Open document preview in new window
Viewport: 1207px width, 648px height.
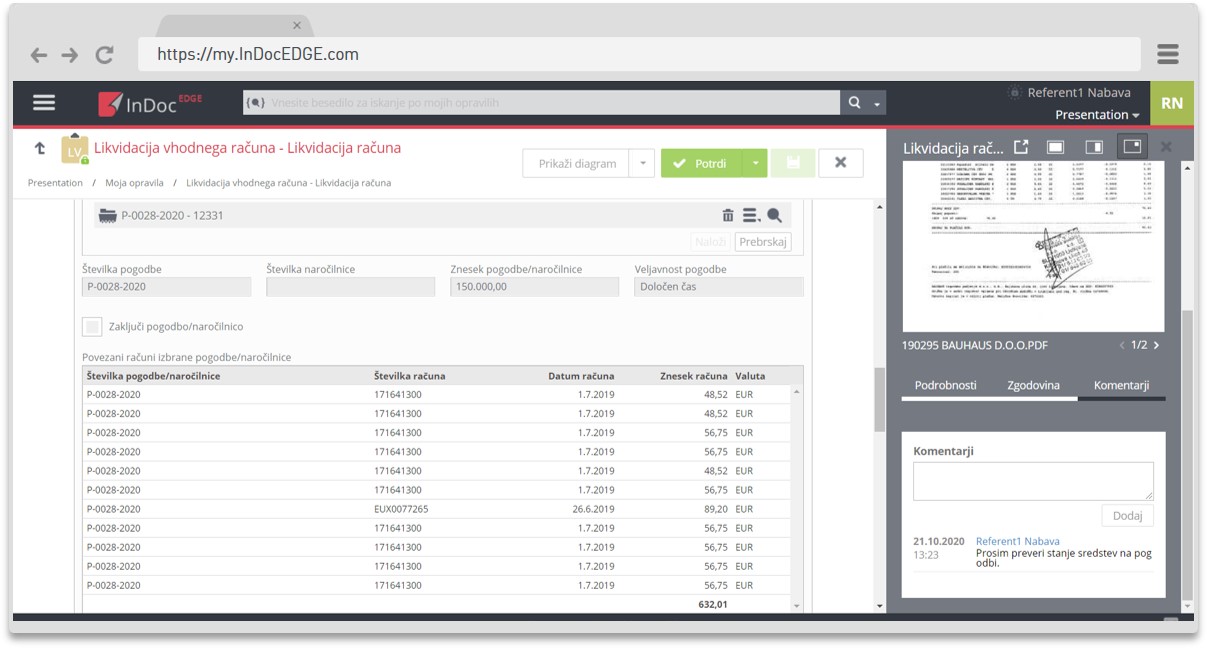1021,147
